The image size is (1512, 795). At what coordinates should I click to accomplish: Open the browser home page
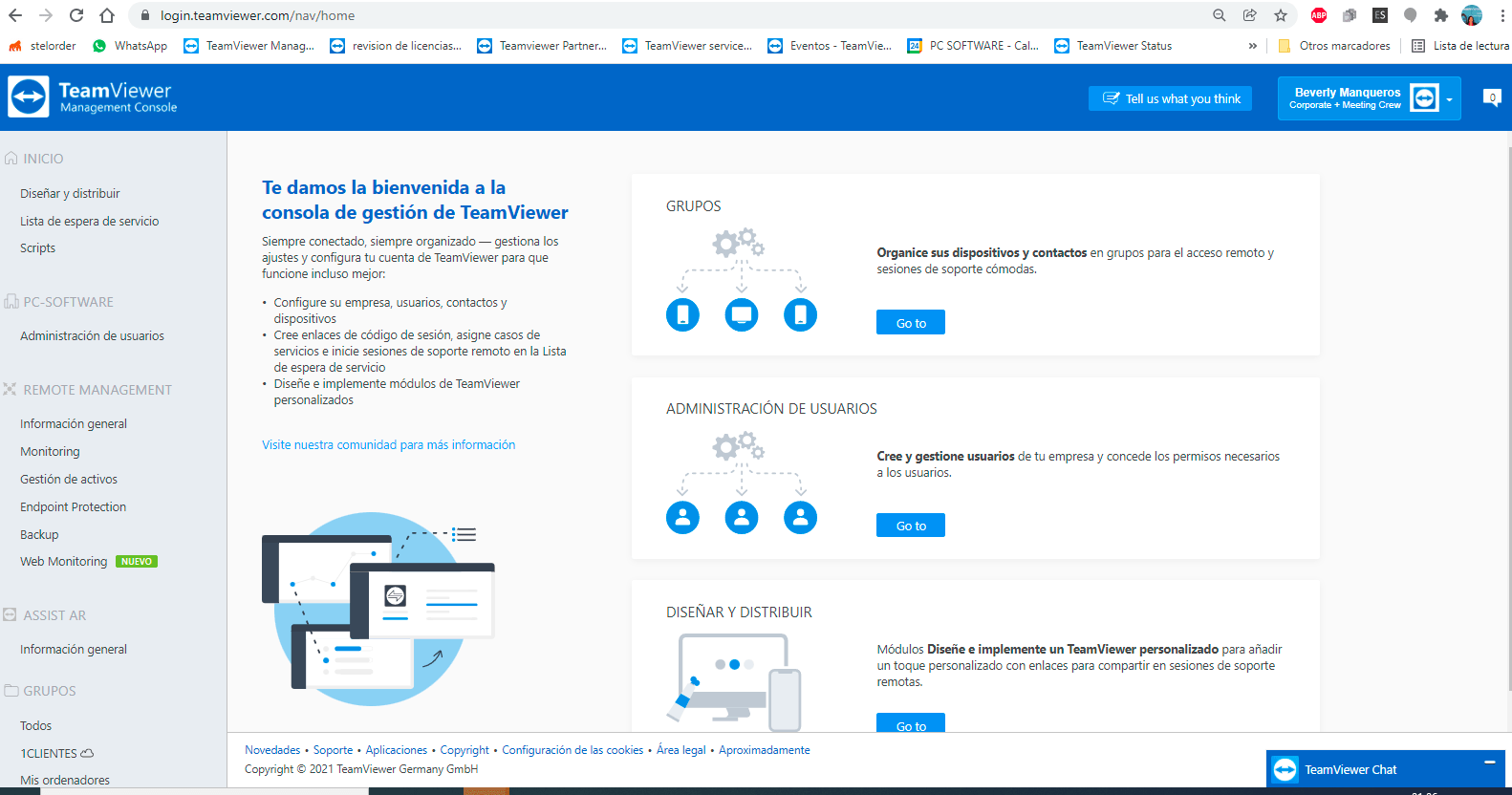pyautogui.click(x=107, y=15)
